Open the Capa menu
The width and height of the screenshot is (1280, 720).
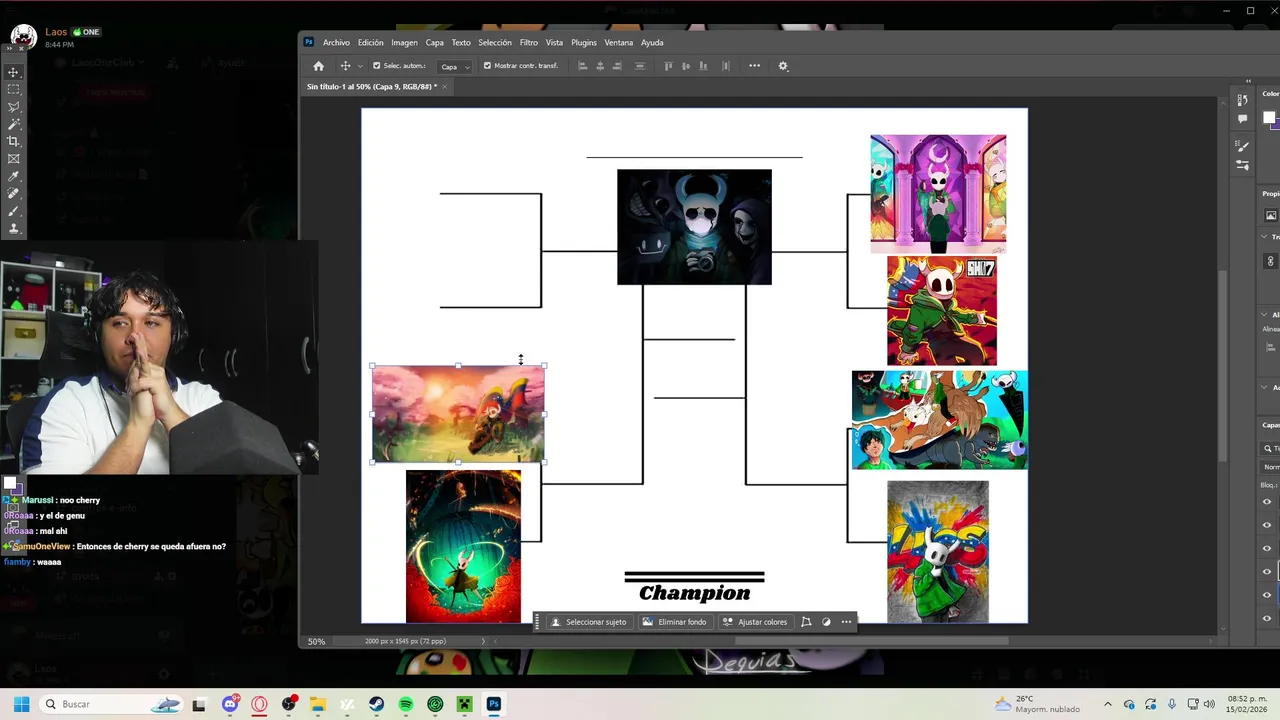pyautogui.click(x=434, y=42)
